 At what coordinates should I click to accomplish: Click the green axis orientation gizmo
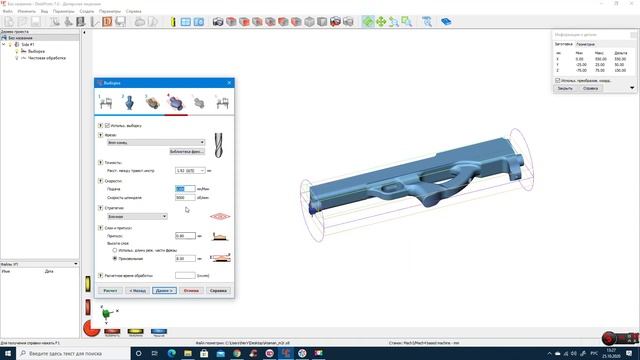[107, 313]
